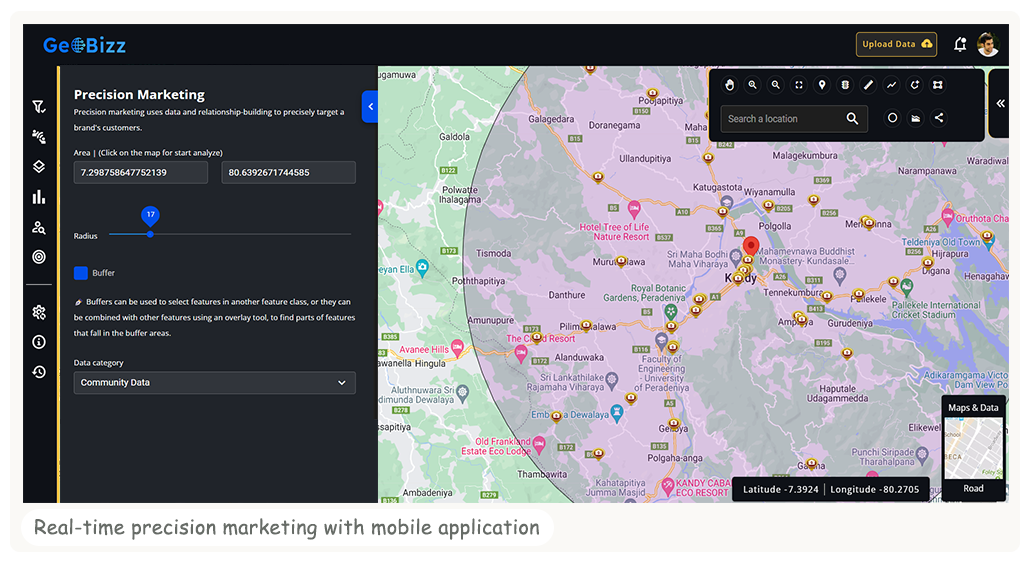Image resolution: width=1031 pixels, height=567 pixels.
Task: Open the layers panel icon
Action: pos(39,166)
